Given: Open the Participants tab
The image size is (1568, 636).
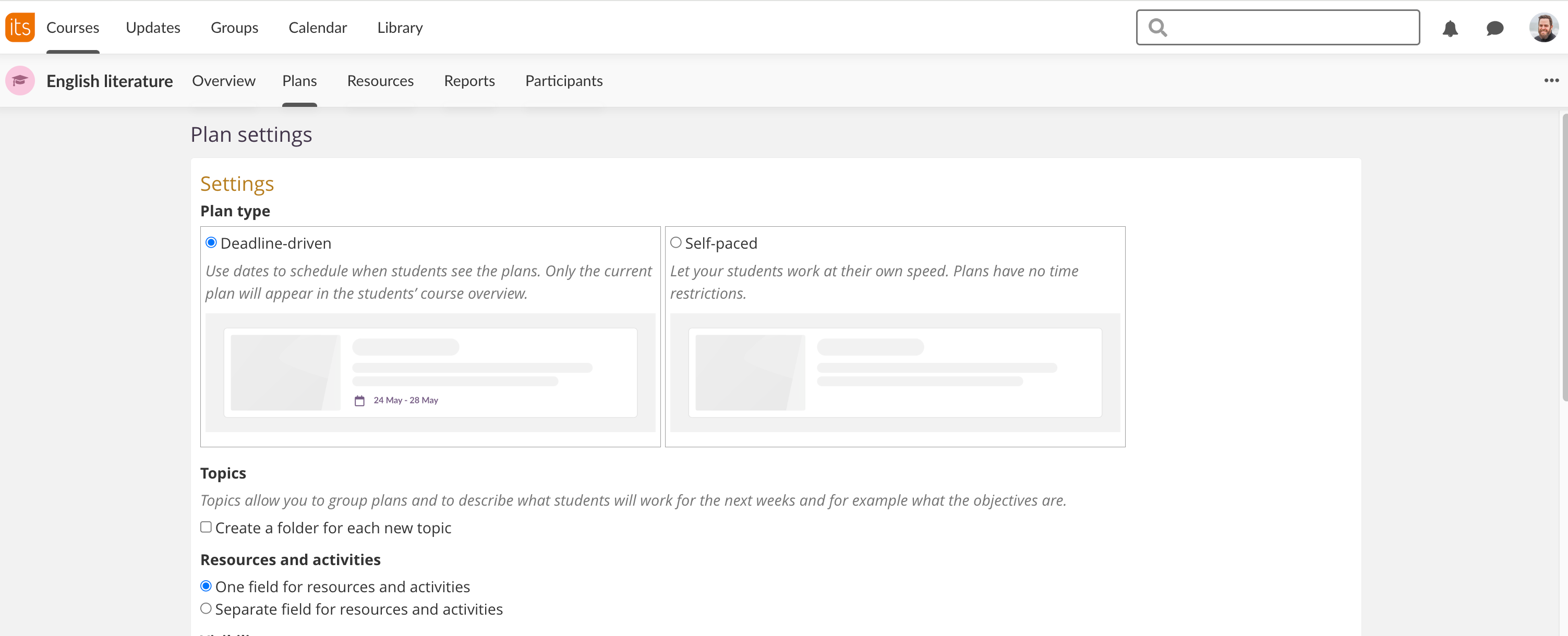Looking at the screenshot, I should 564,81.
